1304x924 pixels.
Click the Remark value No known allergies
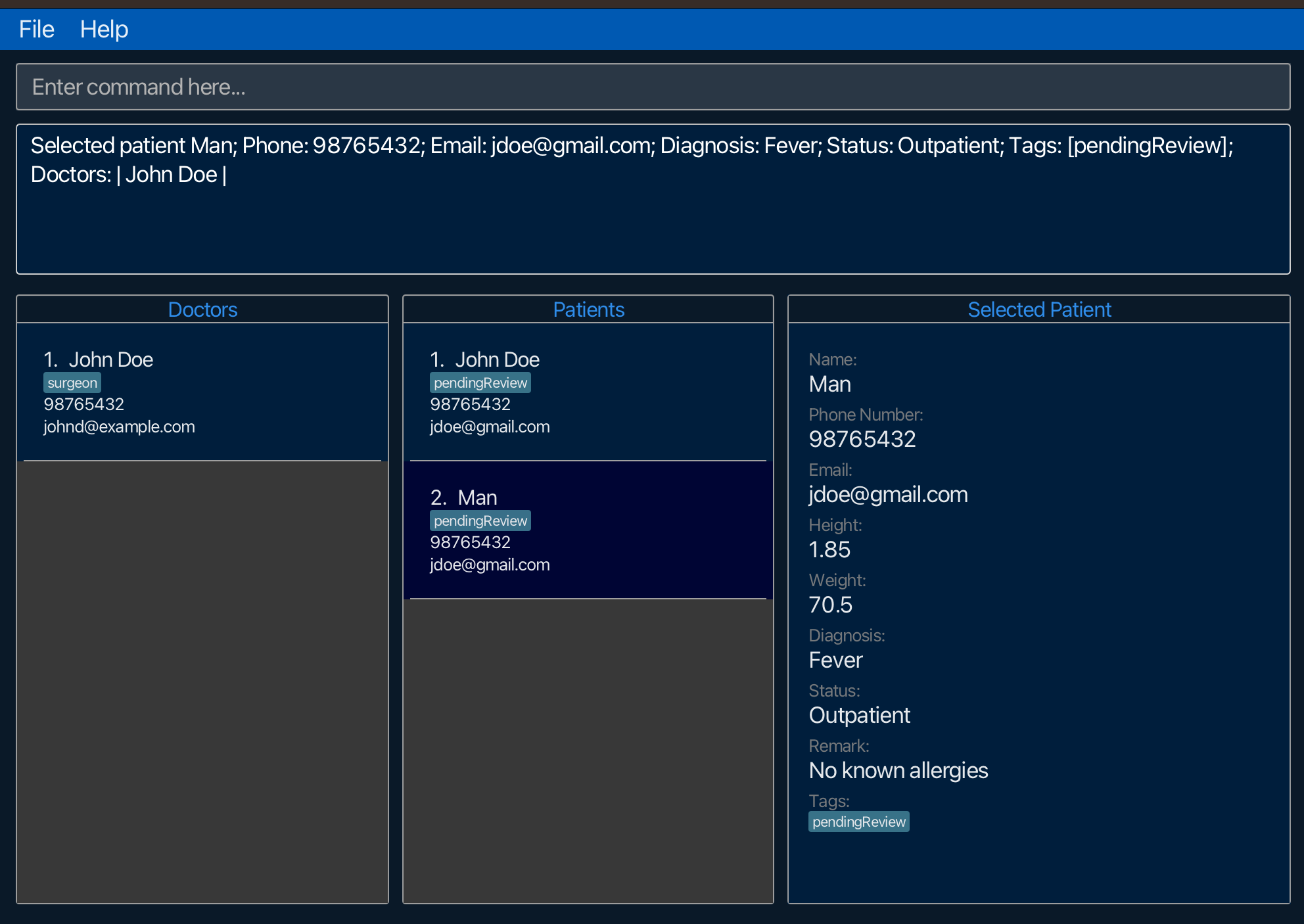(x=898, y=770)
